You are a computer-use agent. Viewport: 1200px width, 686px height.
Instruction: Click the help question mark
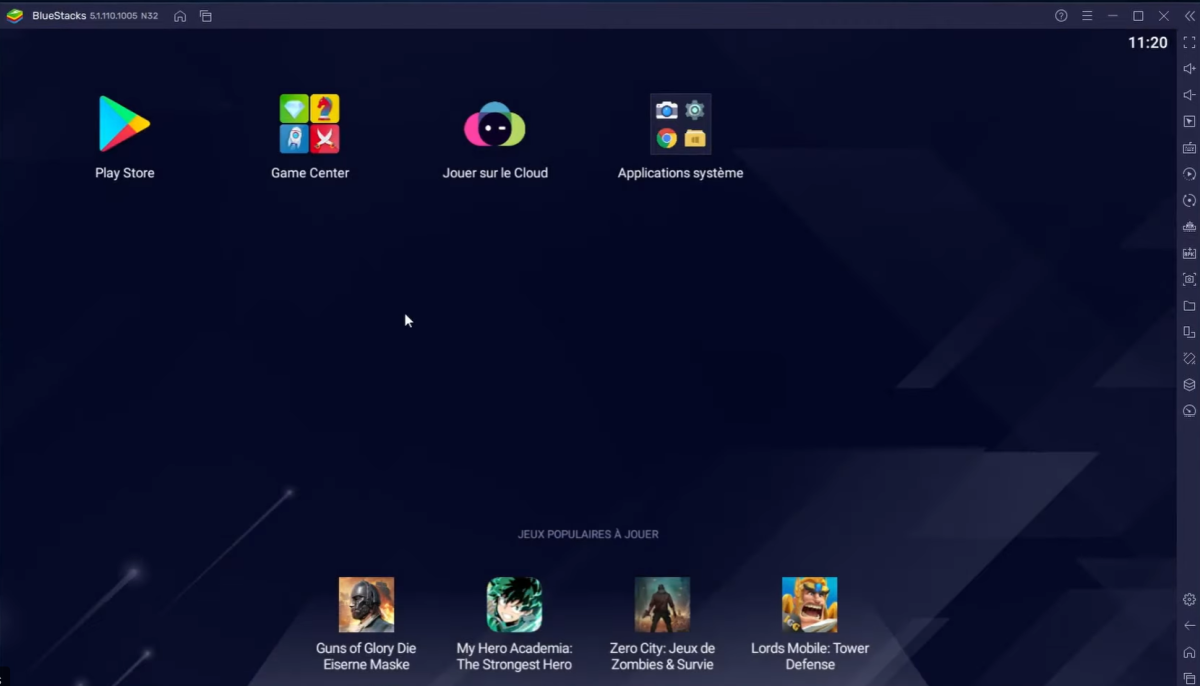1059,15
